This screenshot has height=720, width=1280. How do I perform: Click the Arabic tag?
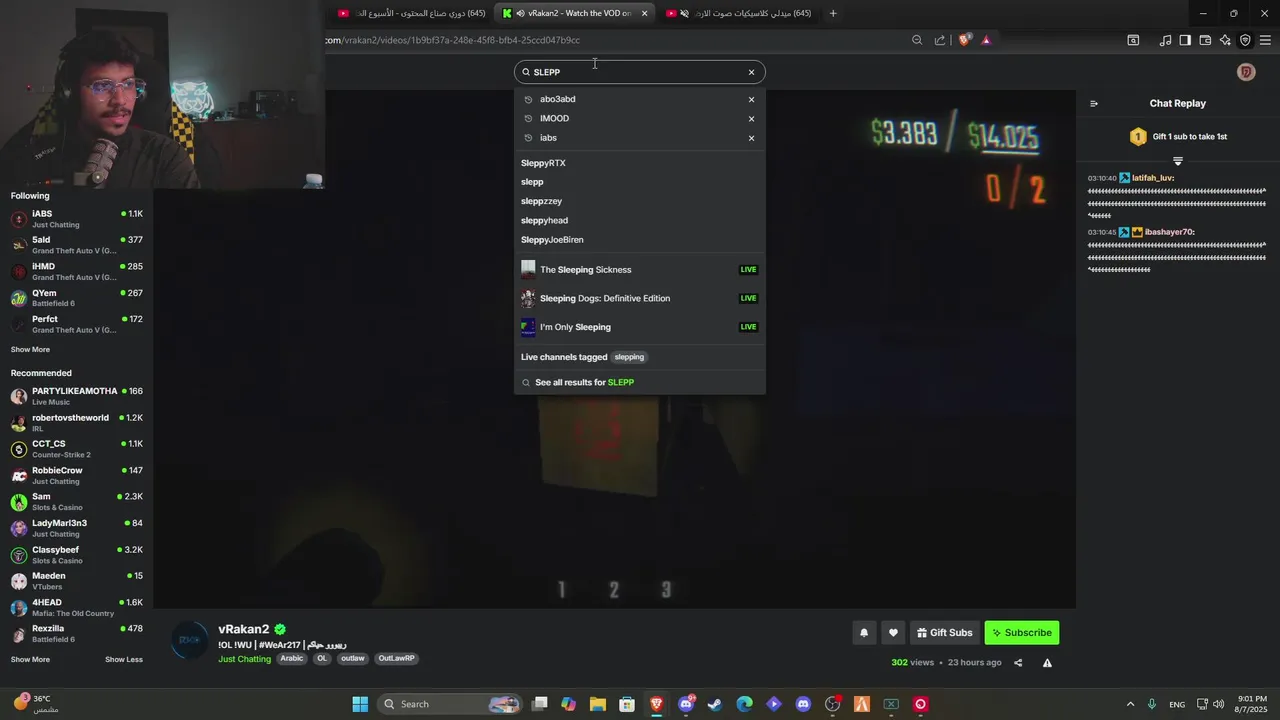click(x=291, y=659)
